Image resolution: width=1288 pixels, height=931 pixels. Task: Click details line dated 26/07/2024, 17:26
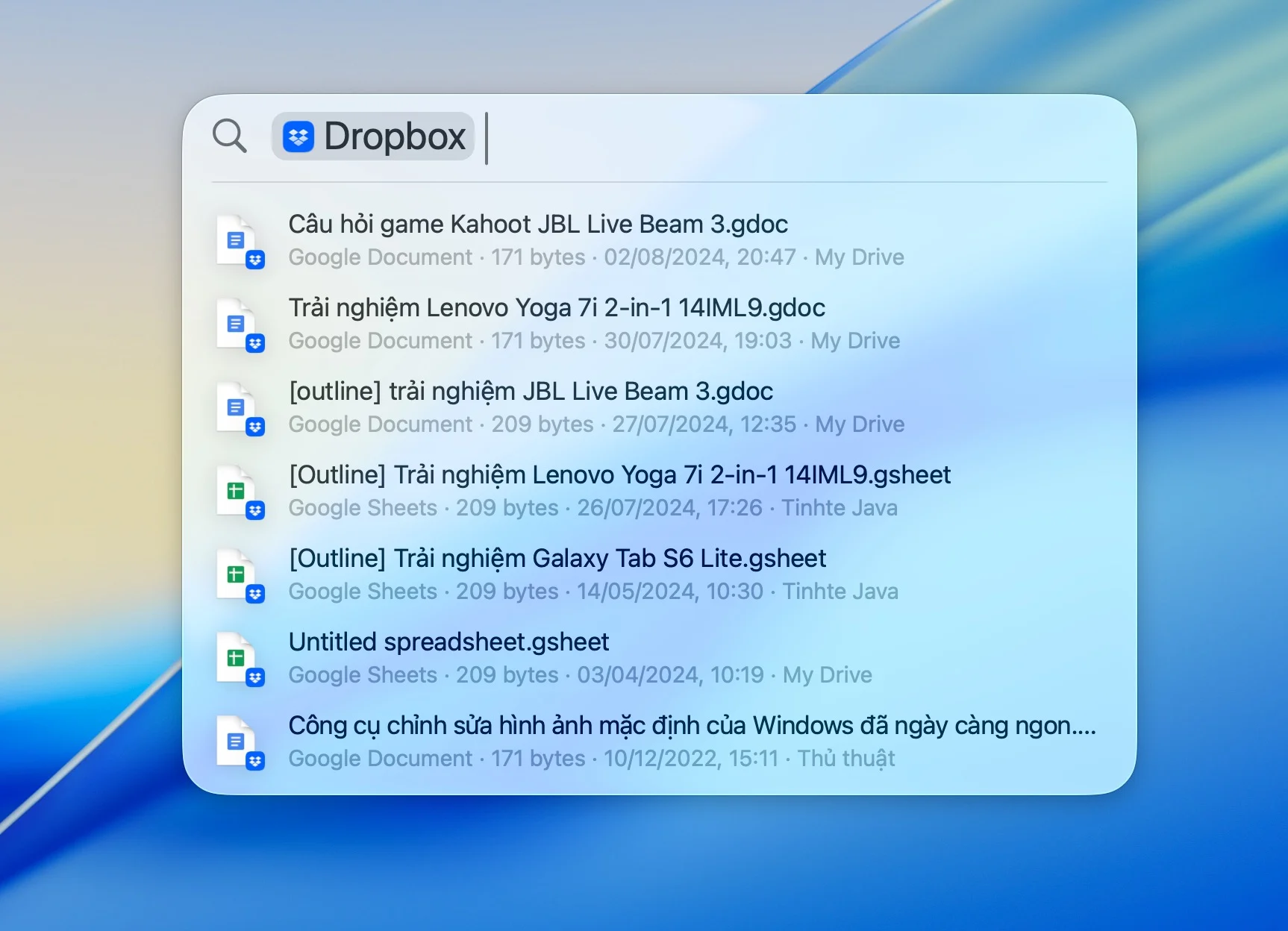(x=593, y=508)
